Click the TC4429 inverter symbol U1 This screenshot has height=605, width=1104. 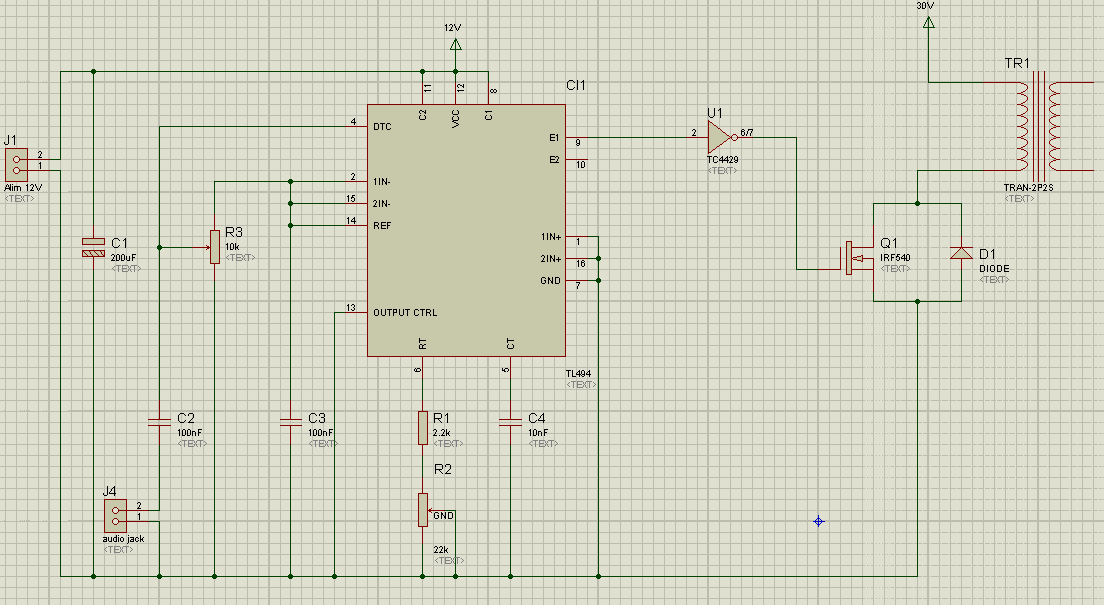coord(722,137)
